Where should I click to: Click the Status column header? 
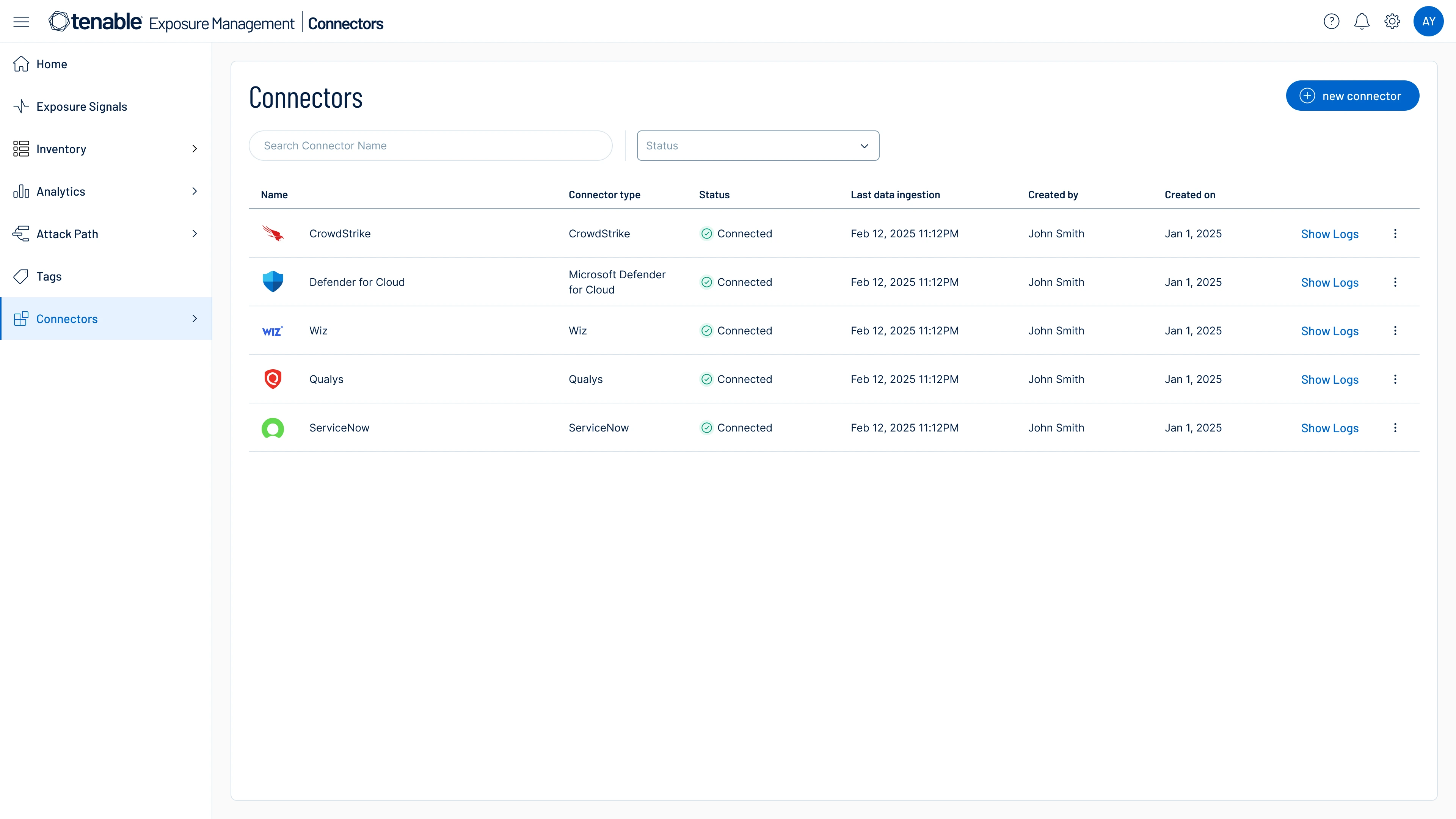click(714, 195)
